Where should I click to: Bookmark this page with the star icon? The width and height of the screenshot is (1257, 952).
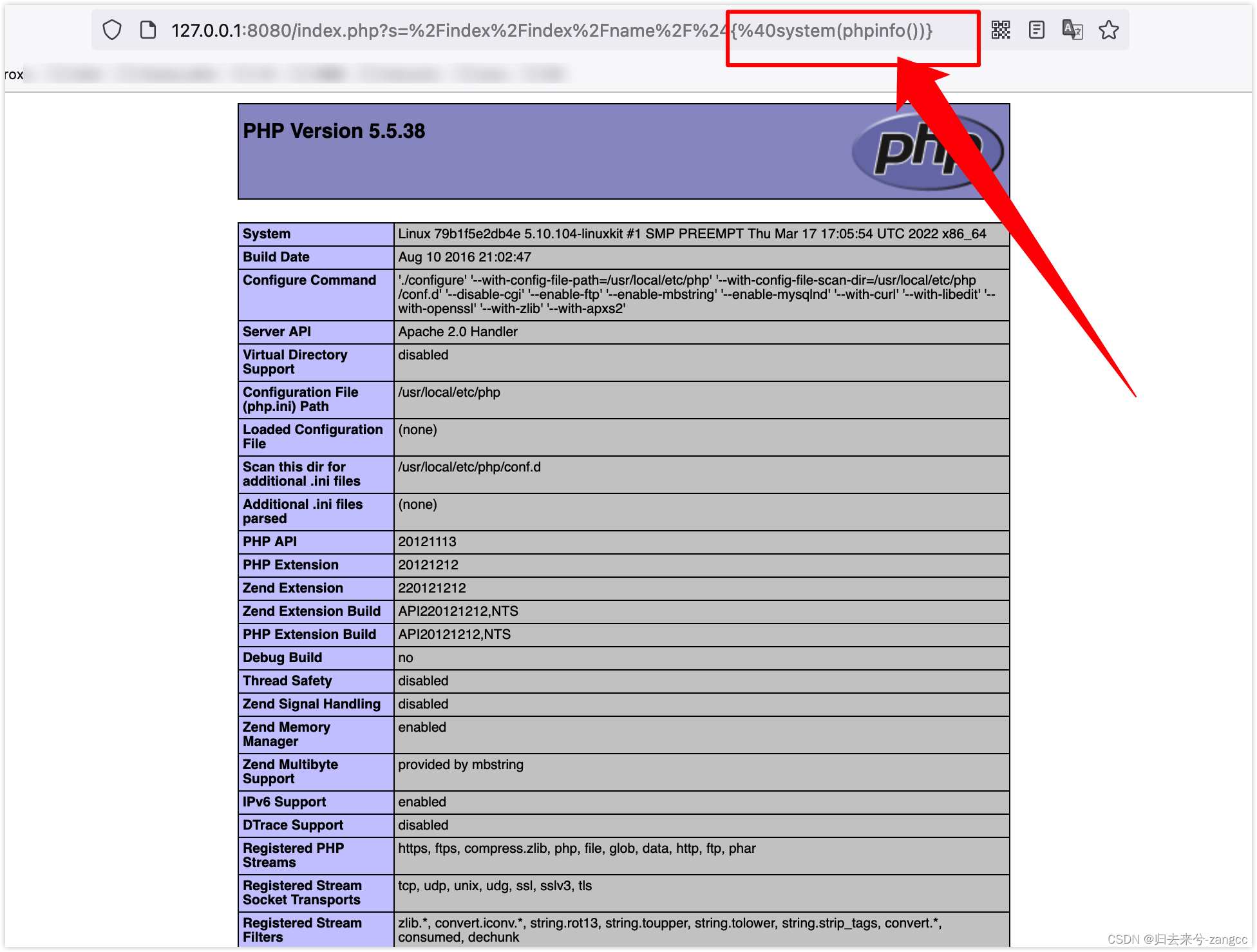(1109, 30)
